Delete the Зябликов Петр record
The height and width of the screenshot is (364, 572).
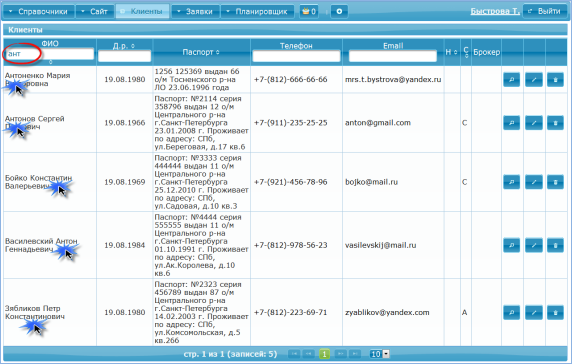pos(555,313)
